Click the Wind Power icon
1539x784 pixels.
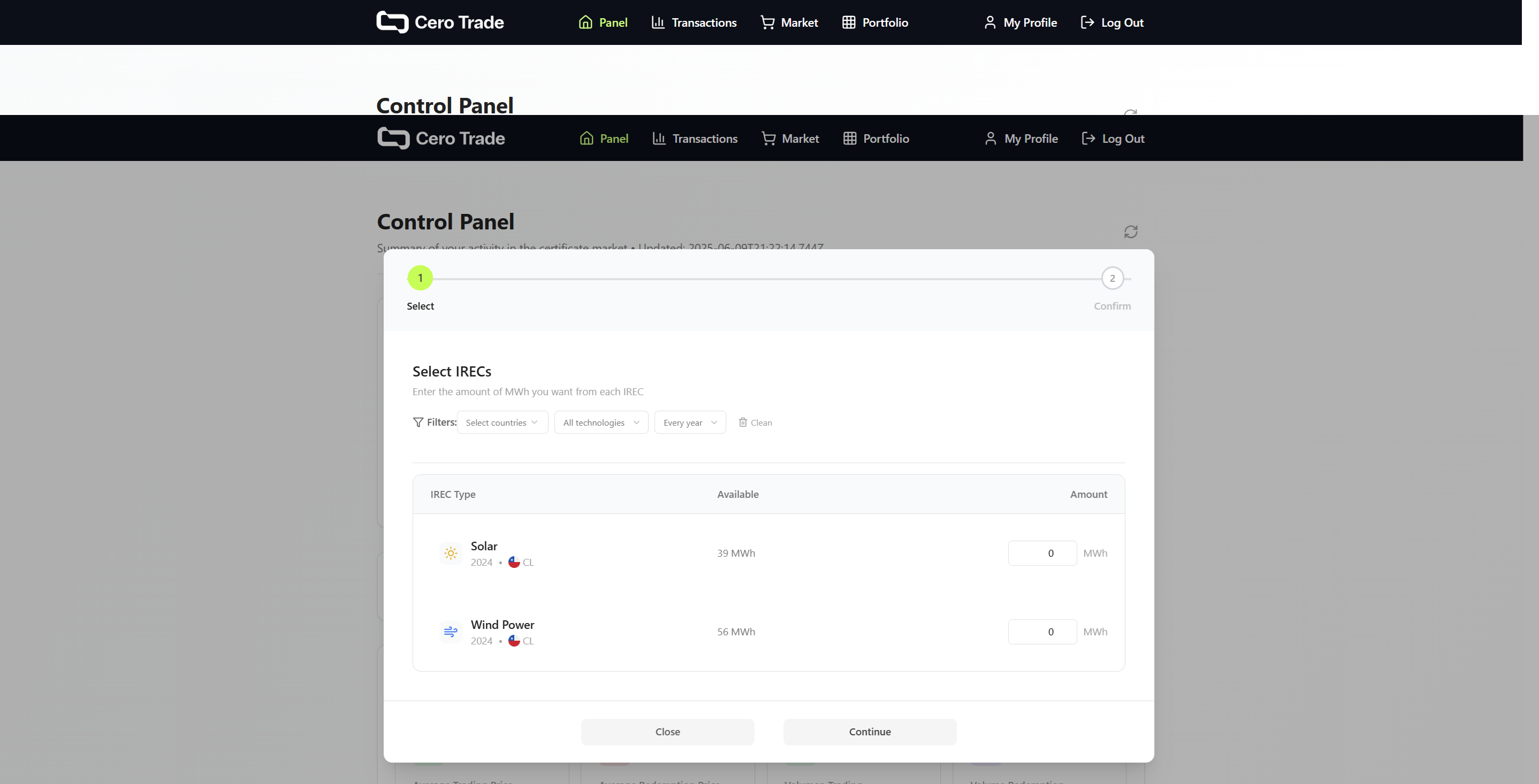[x=451, y=632]
